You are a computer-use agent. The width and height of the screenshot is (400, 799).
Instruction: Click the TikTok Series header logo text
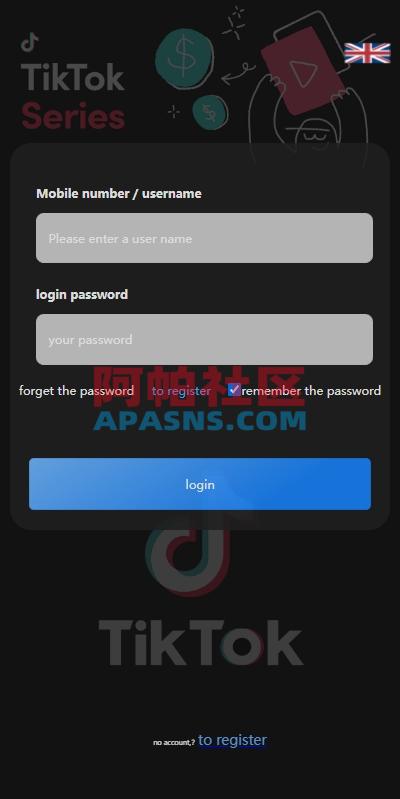coord(73,97)
